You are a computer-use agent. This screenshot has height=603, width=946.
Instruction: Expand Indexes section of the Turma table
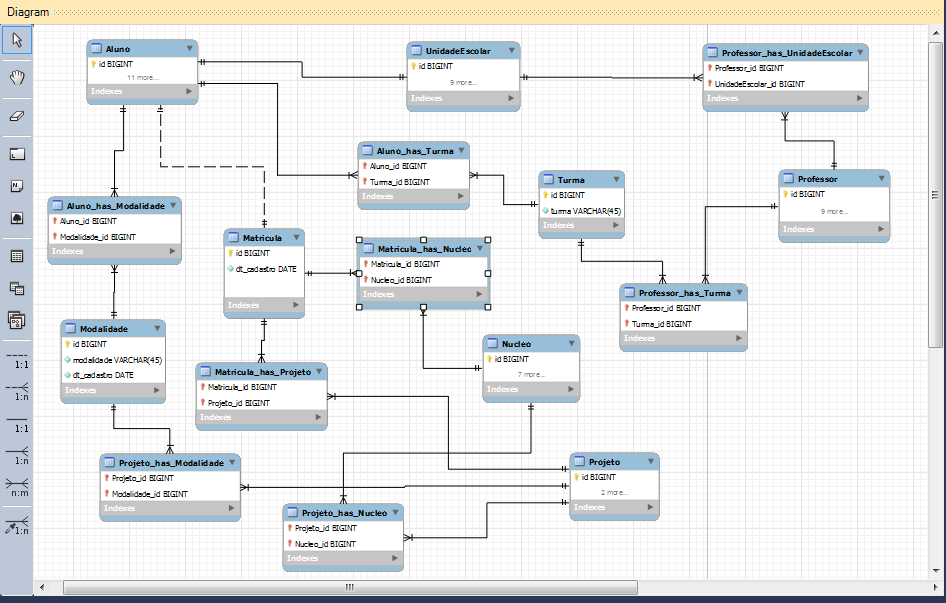615,227
